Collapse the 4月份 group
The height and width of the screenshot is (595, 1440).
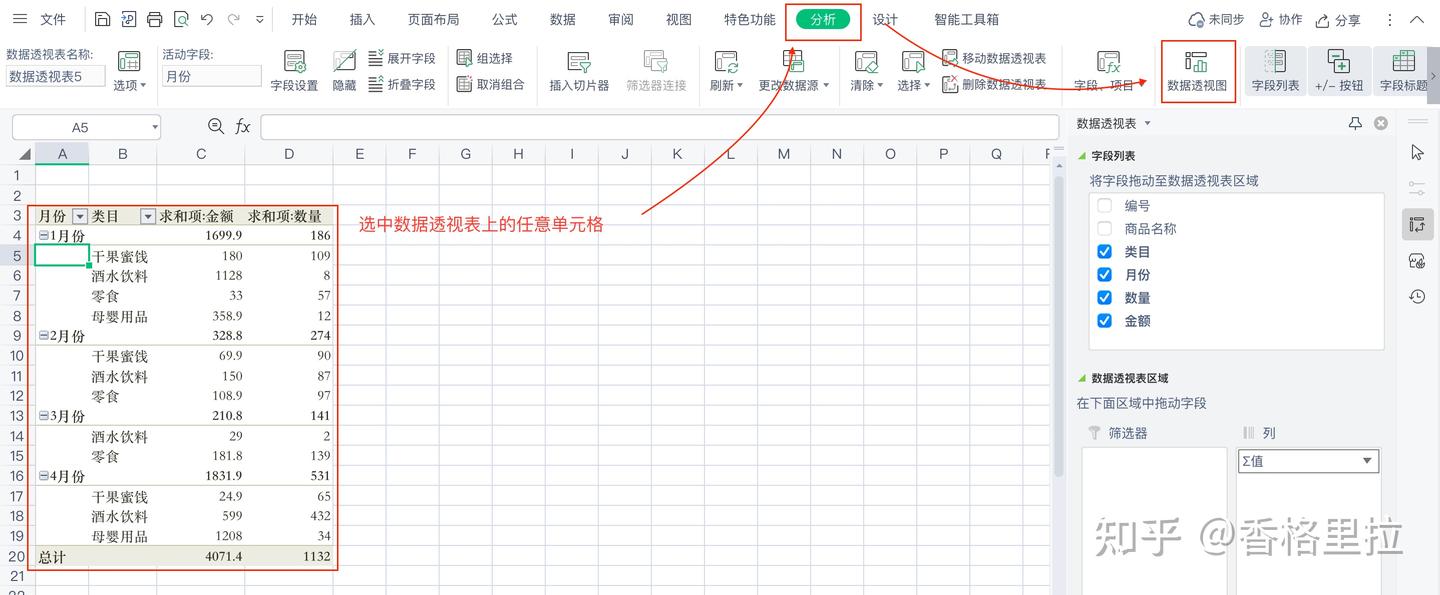click(x=44, y=476)
